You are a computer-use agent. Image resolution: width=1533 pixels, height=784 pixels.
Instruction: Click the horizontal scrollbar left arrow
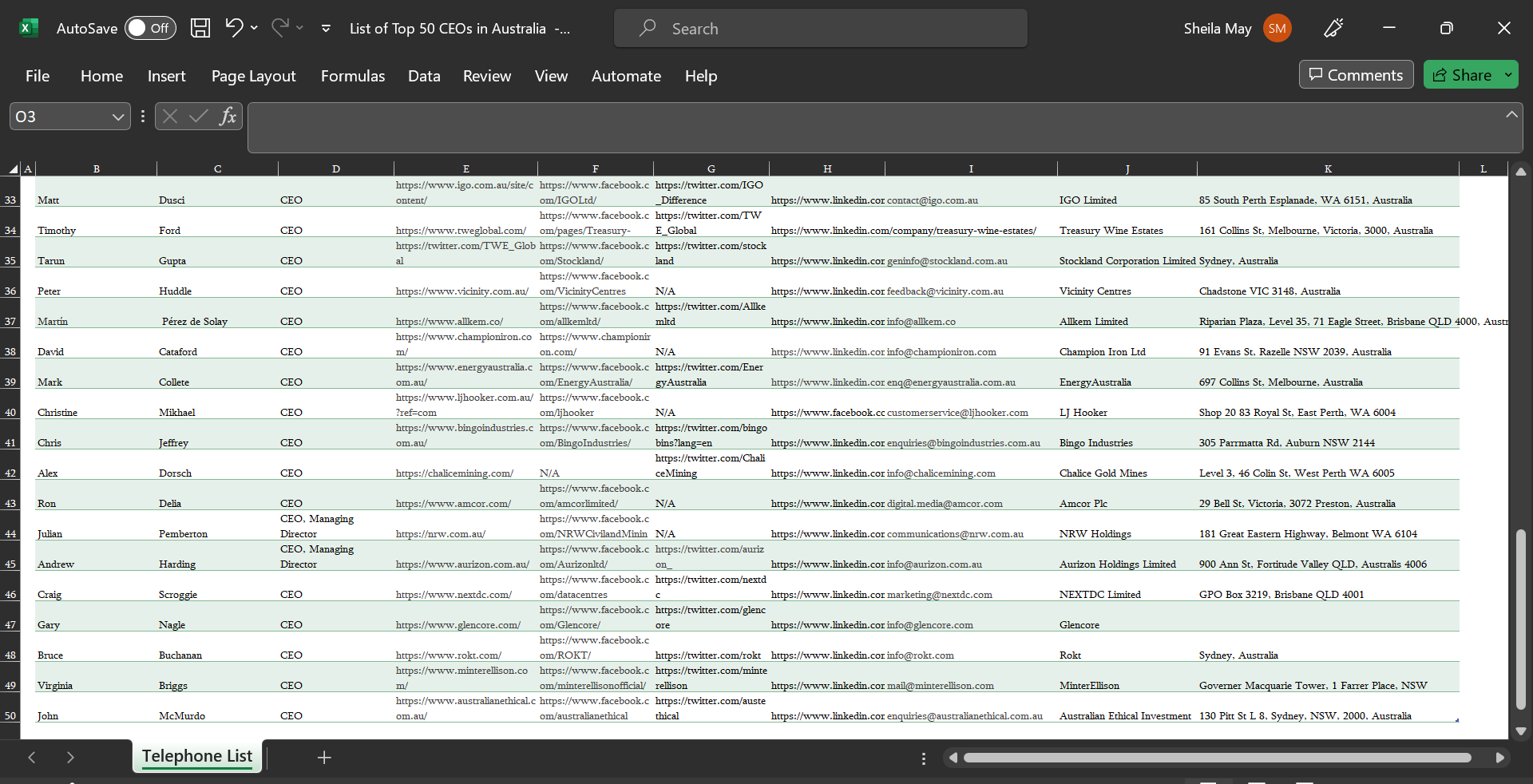(953, 758)
